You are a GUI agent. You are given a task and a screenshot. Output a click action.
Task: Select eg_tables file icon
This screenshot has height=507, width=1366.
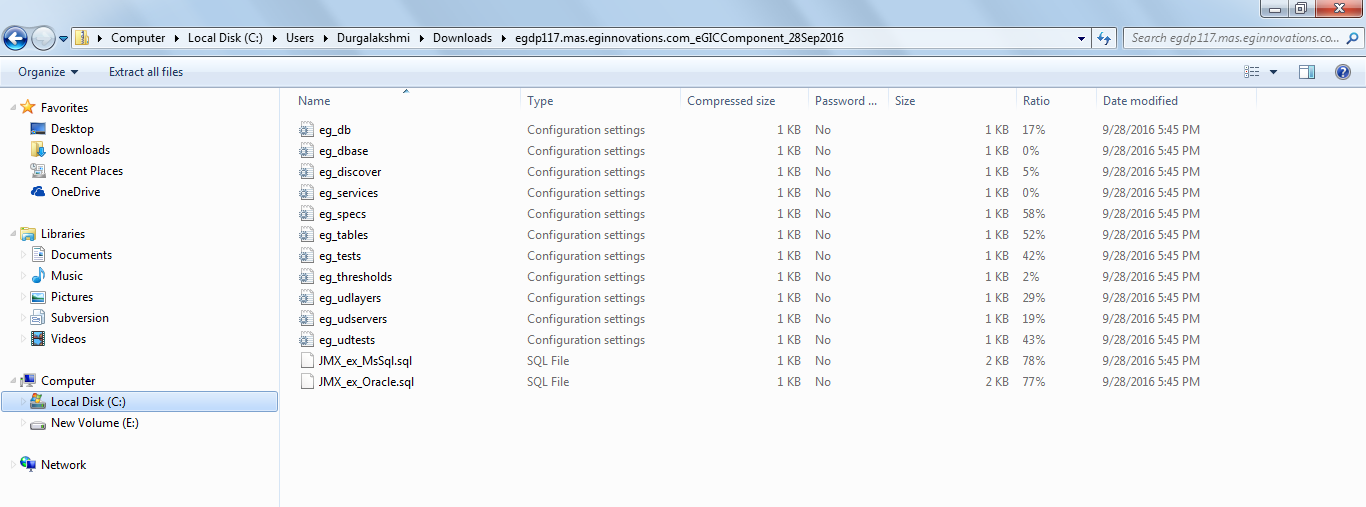pyautogui.click(x=306, y=235)
